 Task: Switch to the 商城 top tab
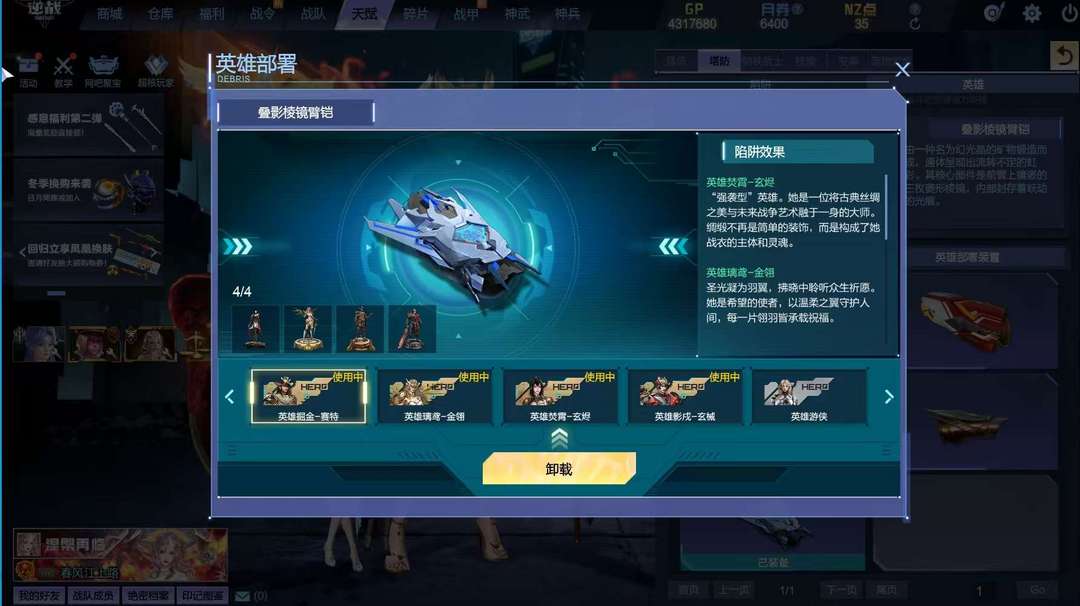click(110, 13)
